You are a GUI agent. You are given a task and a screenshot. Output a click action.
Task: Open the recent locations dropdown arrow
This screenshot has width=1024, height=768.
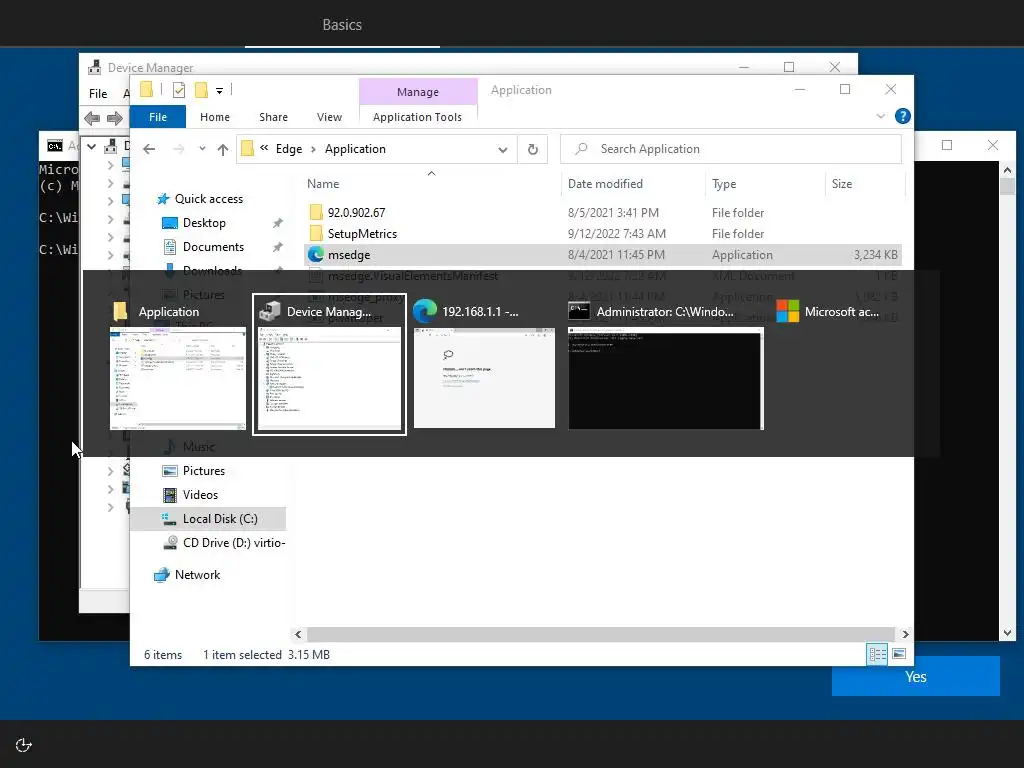click(202, 149)
